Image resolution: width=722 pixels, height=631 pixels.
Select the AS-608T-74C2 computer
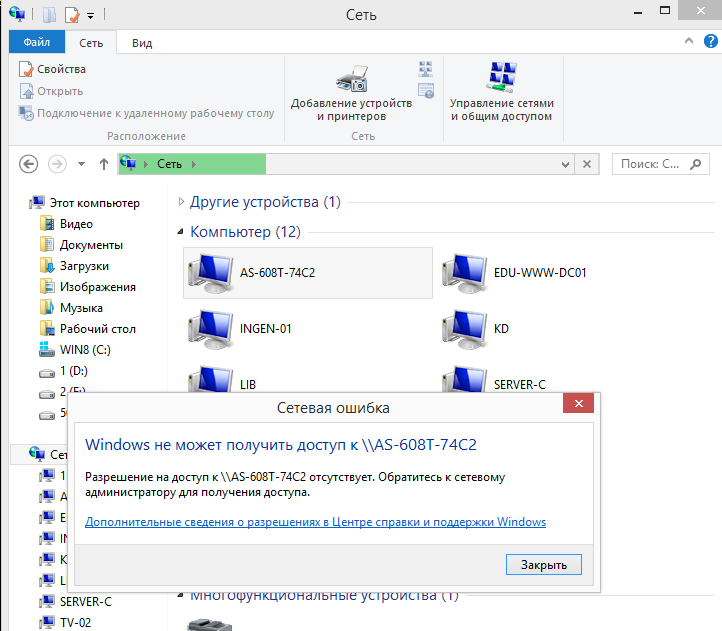pyautogui.click(x=308, y=273)
